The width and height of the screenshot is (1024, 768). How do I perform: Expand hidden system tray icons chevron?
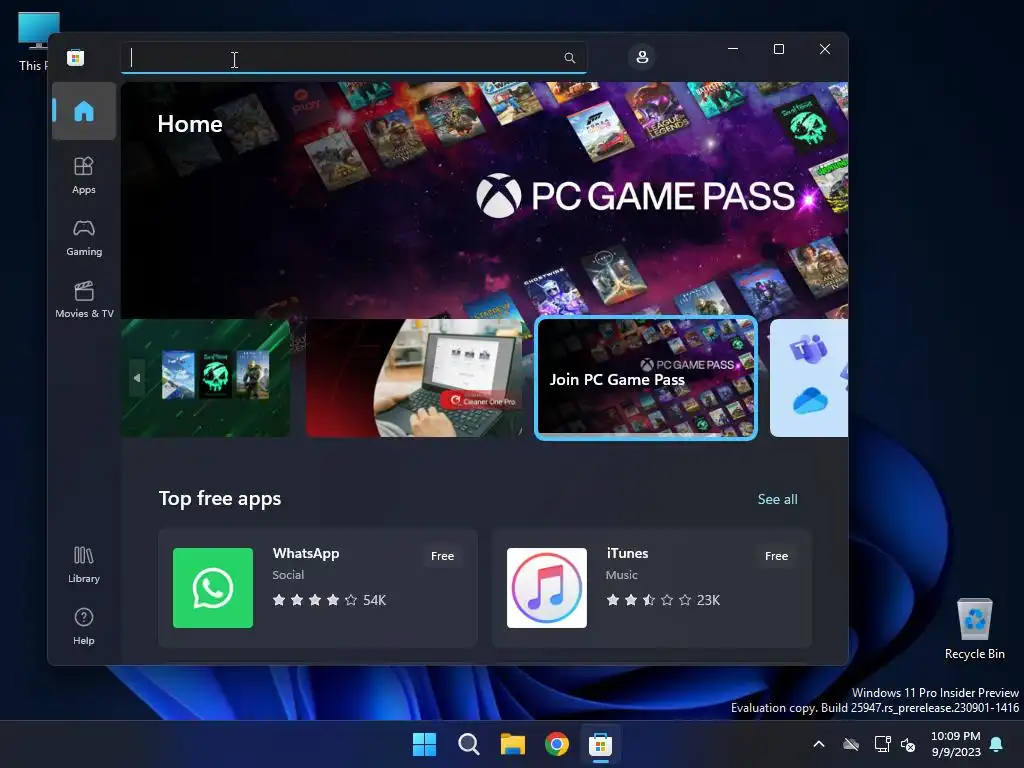click(819, 744)
